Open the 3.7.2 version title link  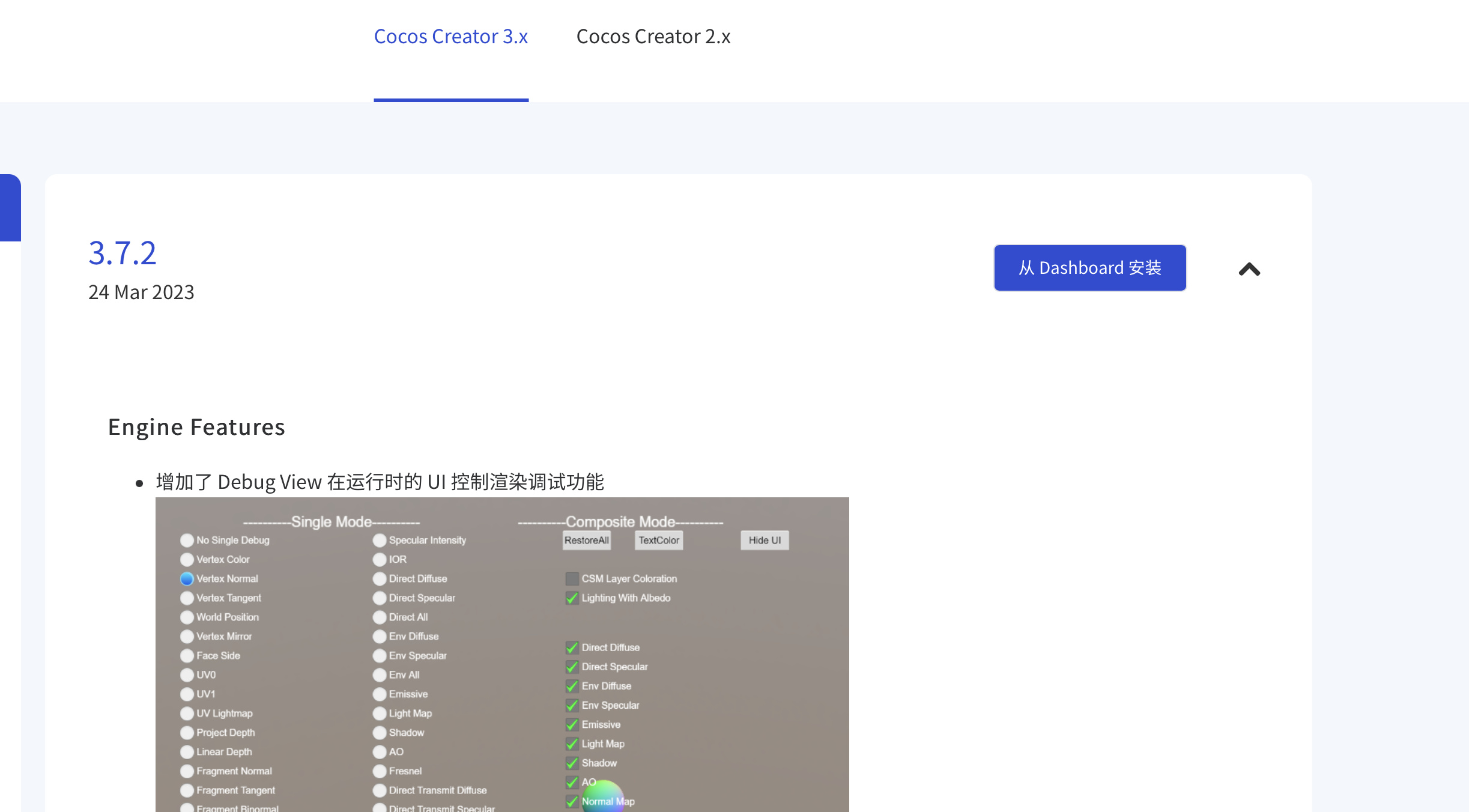click(x=123, y=253)
